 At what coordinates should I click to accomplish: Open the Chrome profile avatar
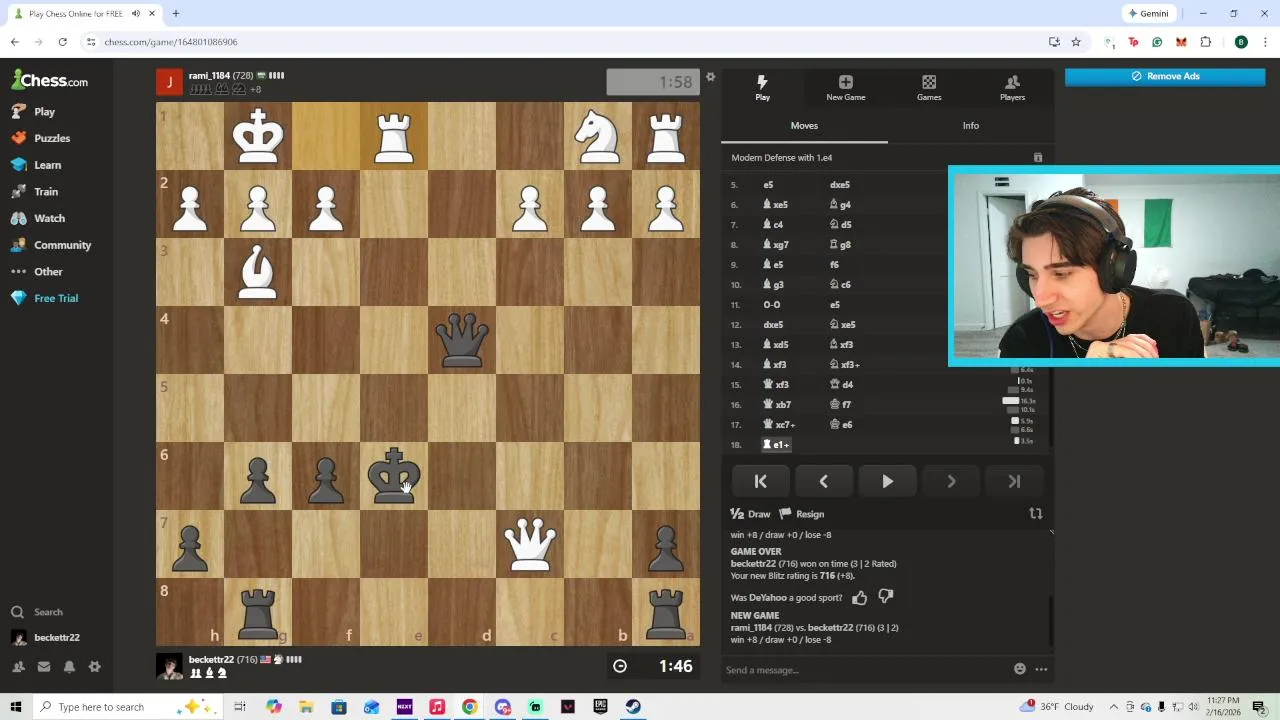(1241, 42)
